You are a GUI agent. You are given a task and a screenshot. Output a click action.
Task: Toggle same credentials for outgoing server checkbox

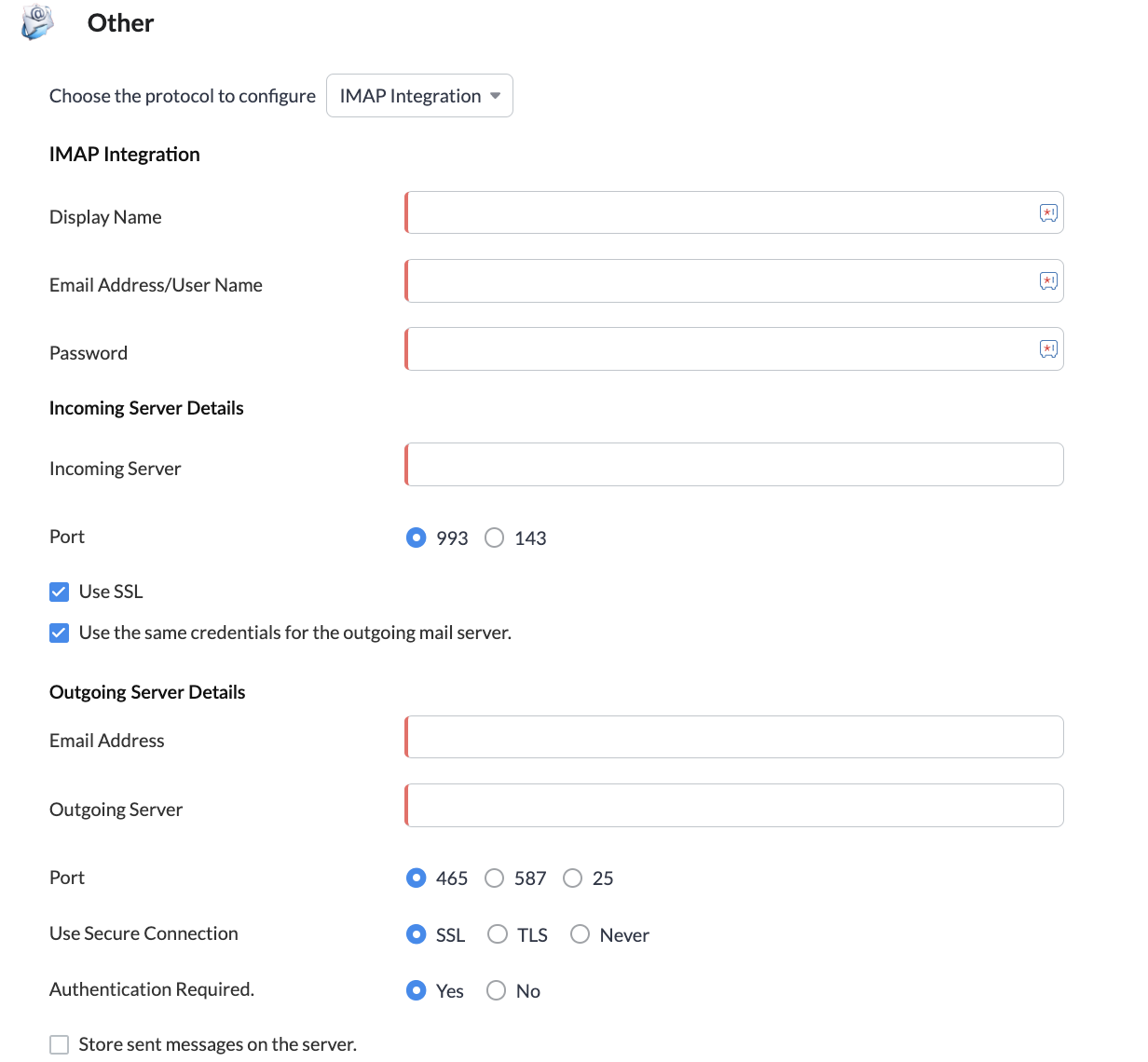pyautogui.click(x=60, y=633)
